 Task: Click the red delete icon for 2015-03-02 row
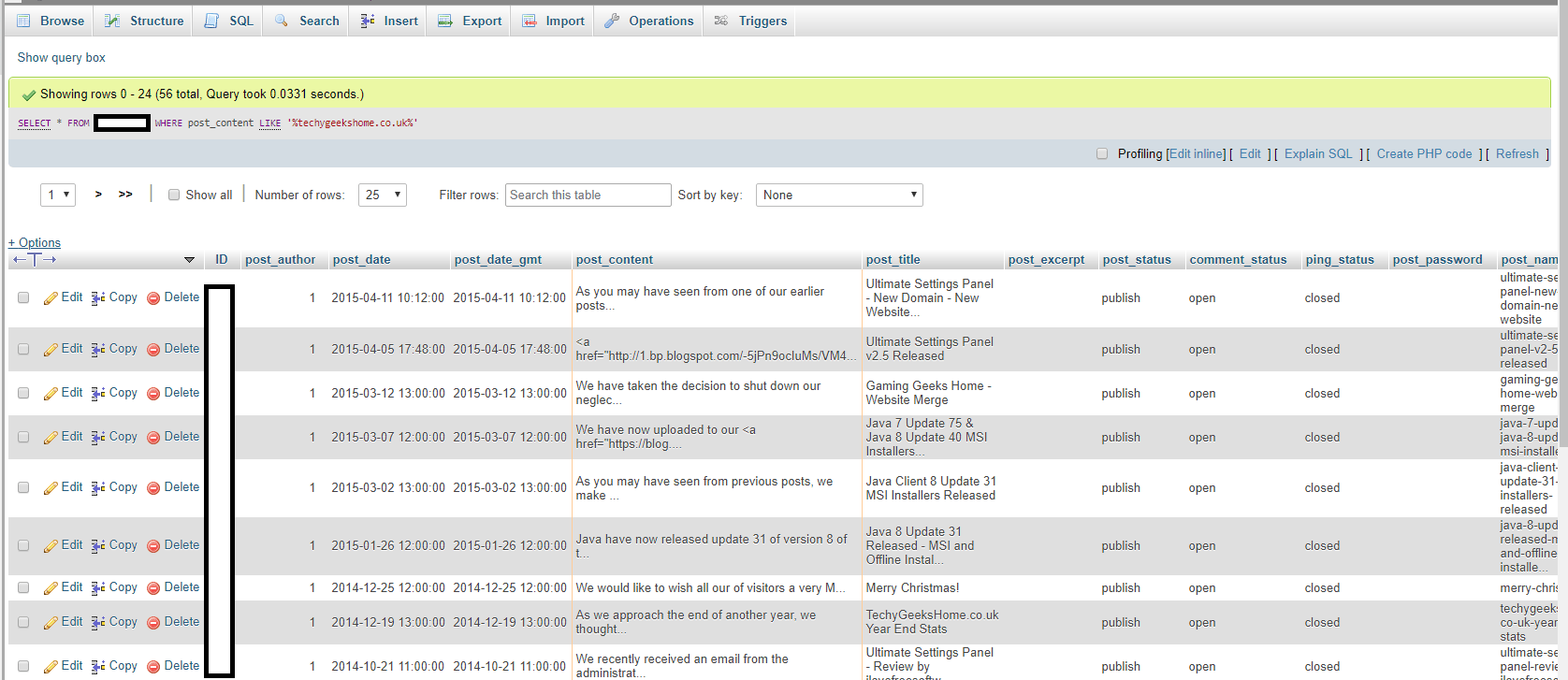[153, 488]
